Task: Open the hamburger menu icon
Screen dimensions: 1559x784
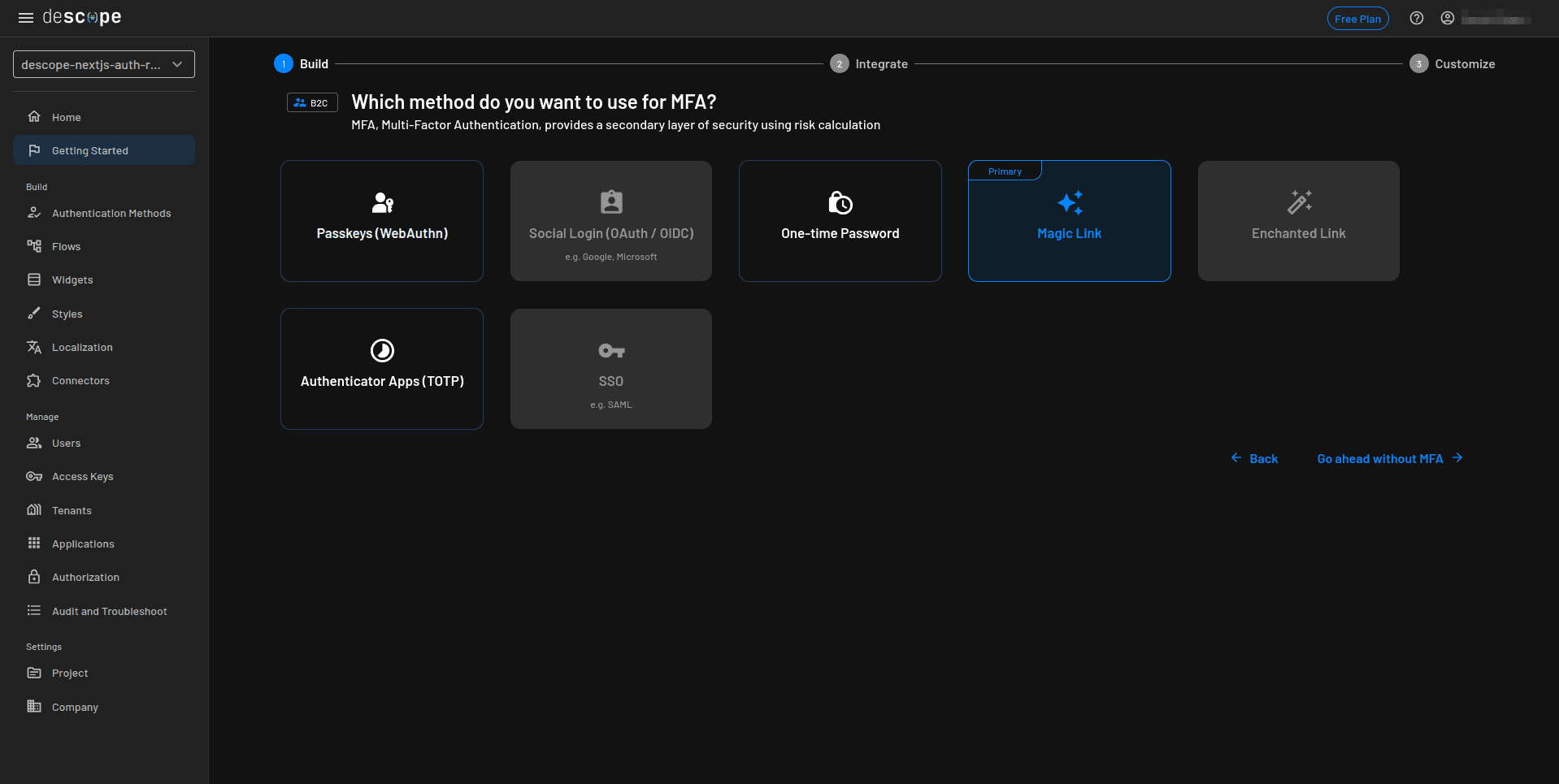Action: [26, 18]
